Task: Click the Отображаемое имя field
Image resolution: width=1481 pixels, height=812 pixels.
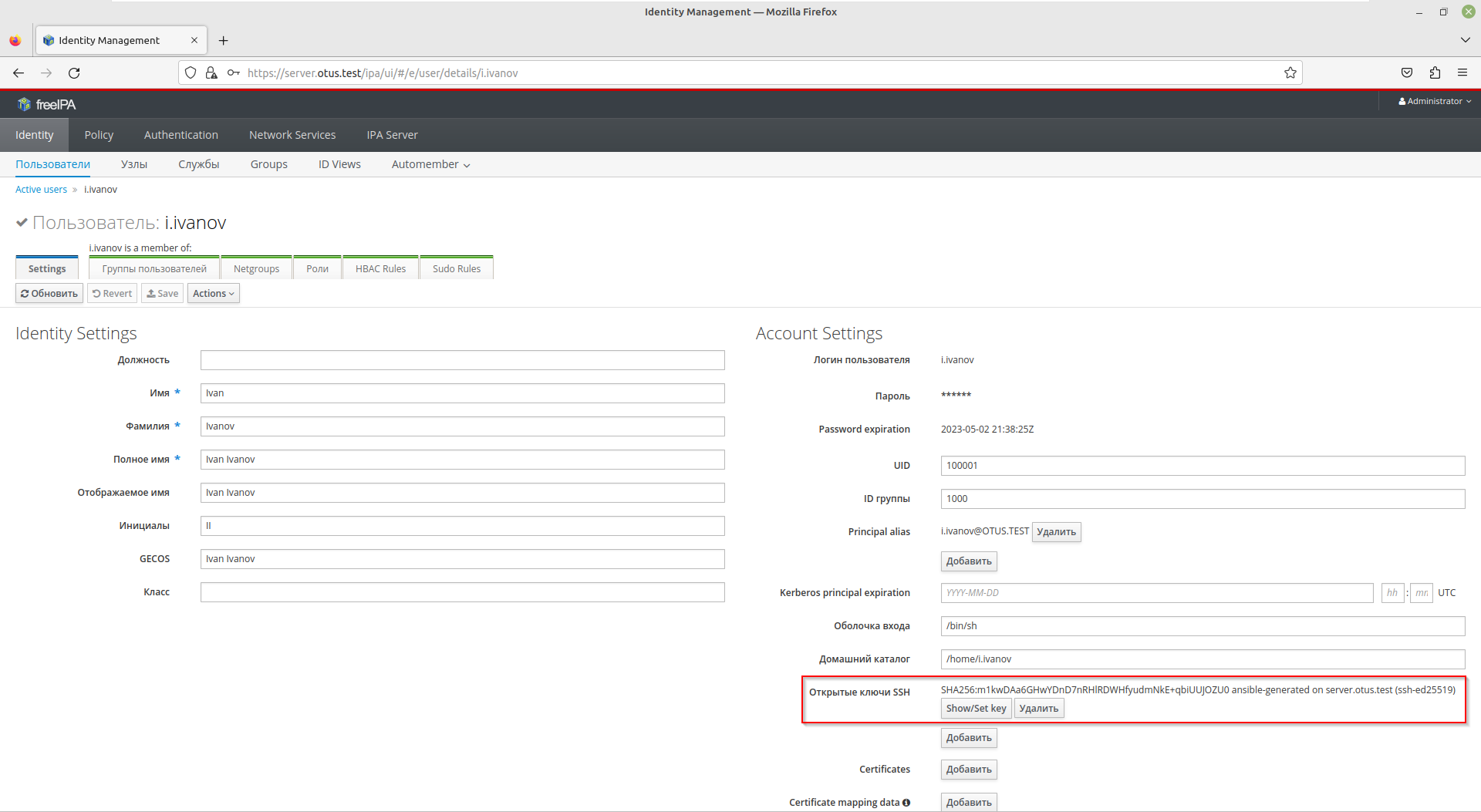Action: click(463, 493)
